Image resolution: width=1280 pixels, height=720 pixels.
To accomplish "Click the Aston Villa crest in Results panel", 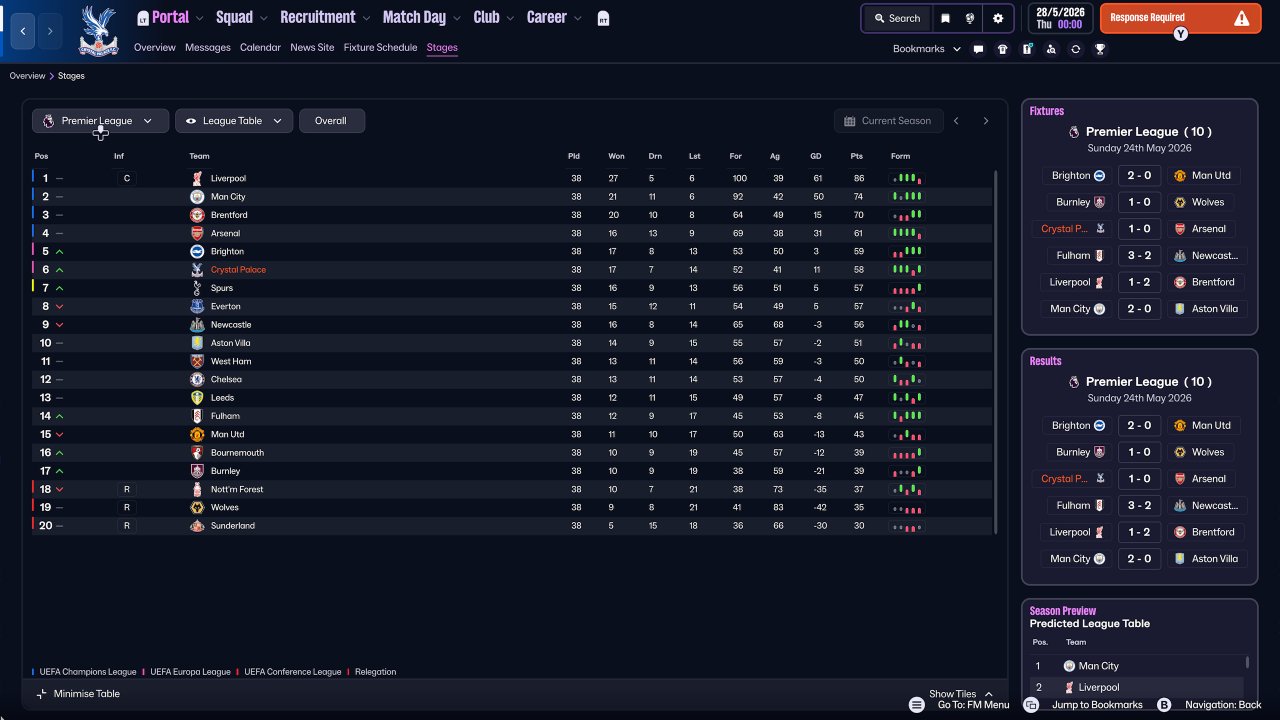I will point(1180,559).
